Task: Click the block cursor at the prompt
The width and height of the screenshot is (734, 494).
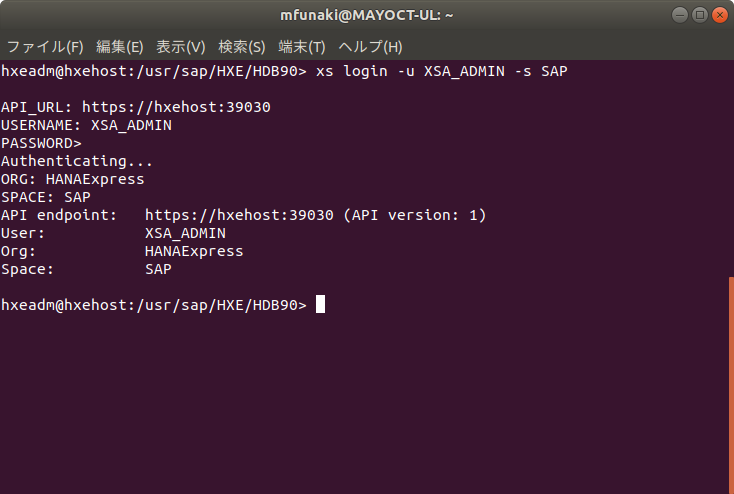Action: coord(320,305)
